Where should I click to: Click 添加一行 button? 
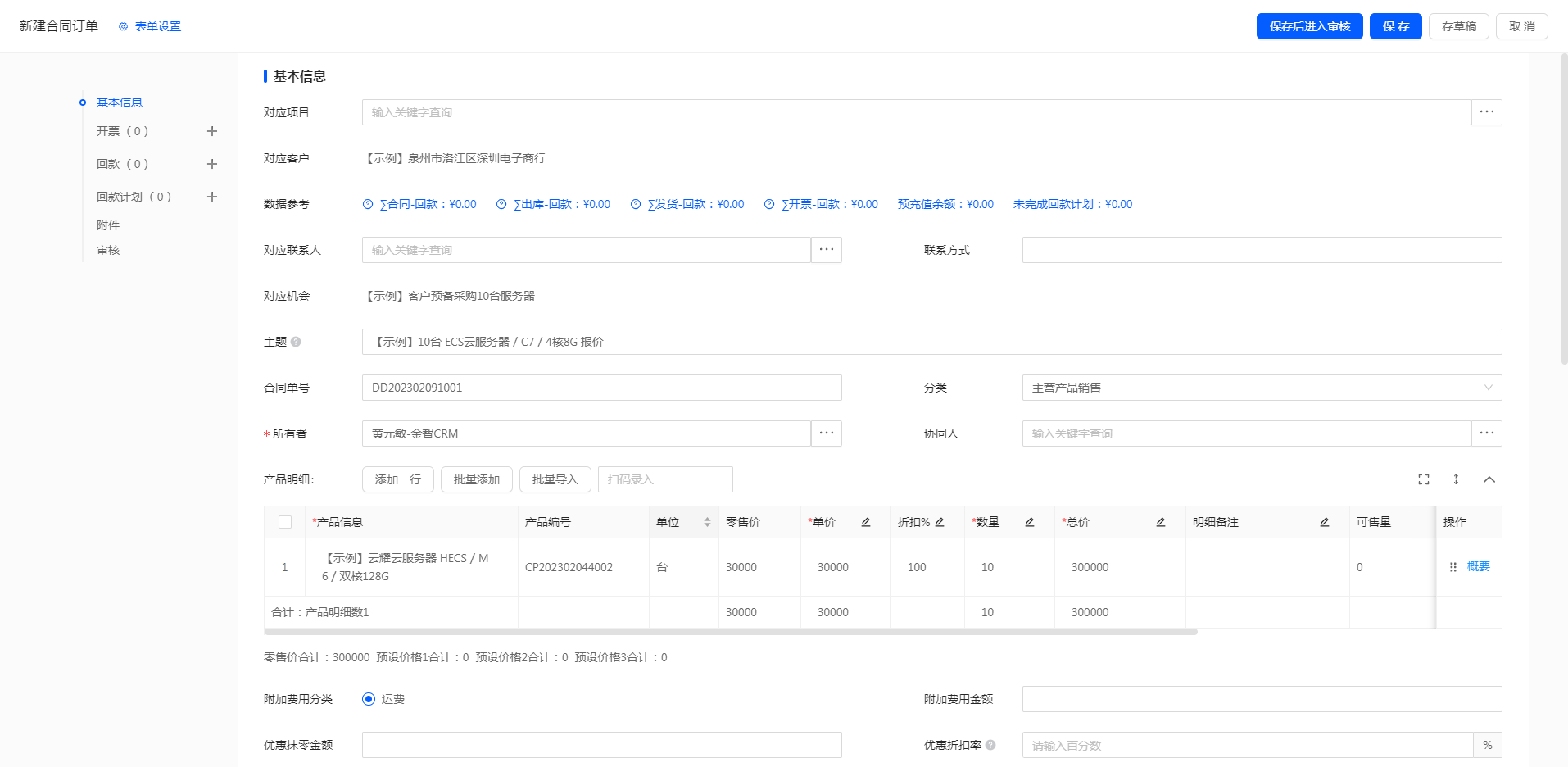click(x=398, y=479)
